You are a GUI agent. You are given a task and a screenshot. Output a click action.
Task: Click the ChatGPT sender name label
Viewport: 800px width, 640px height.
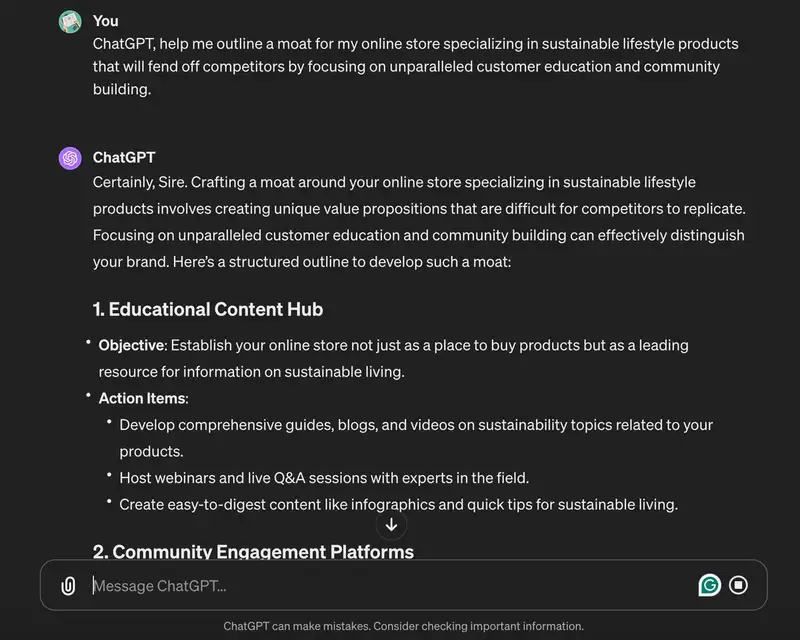124,157
